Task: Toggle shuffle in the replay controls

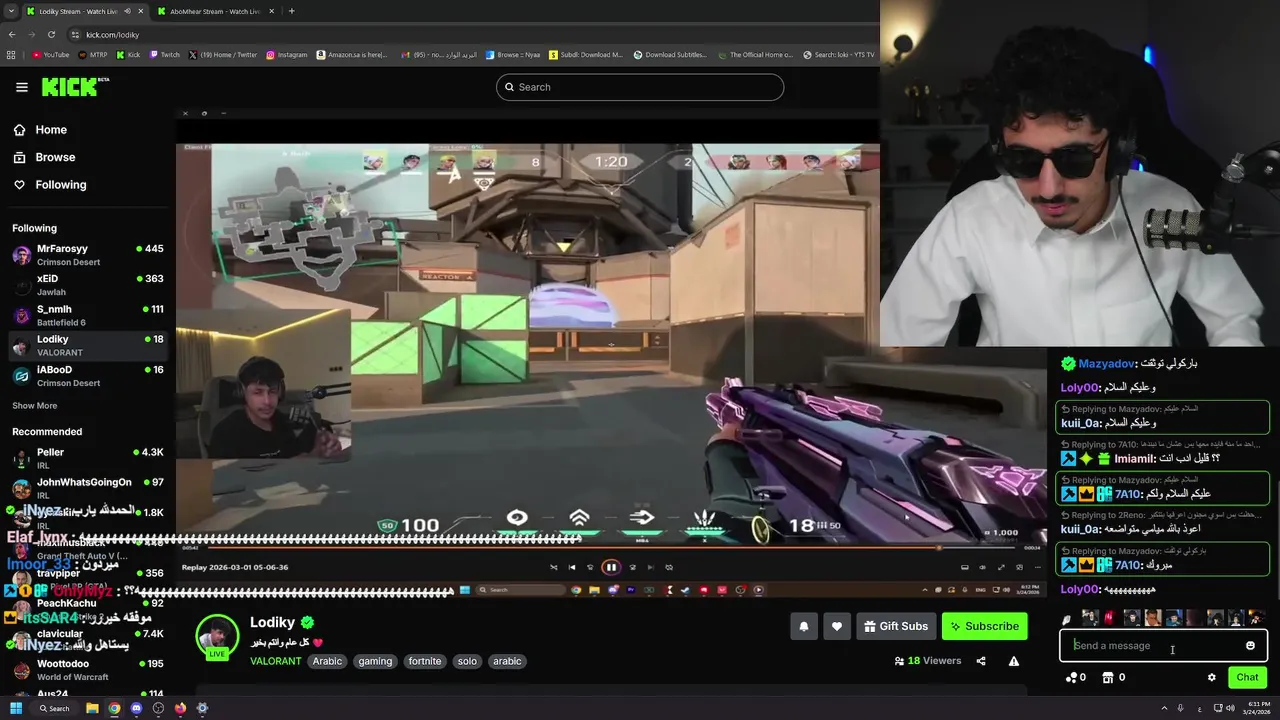Action: pos(554,567)
